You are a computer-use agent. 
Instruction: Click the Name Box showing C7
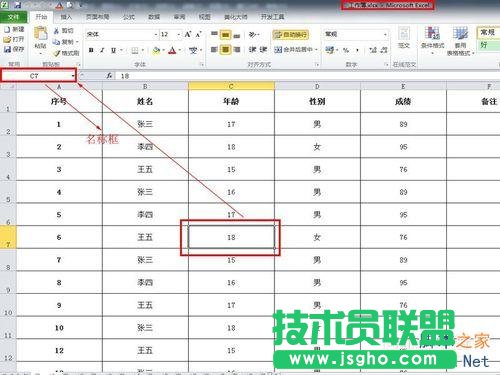(x=36, y=76)
